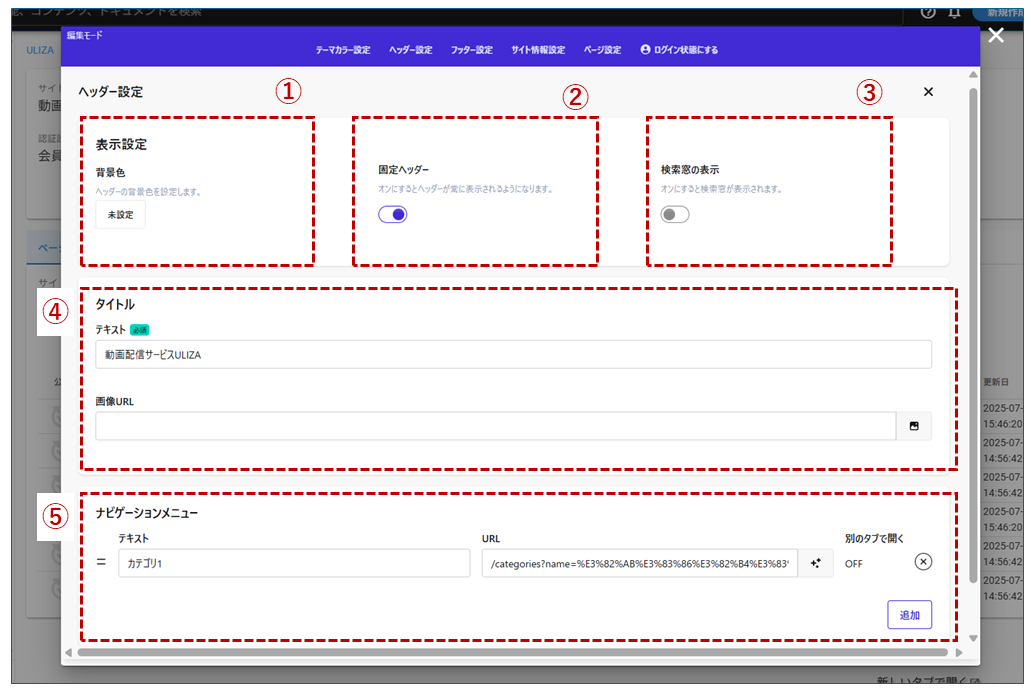Enable the 検索窓の表示 toggle
Image resolution: width=1031 pixels, height=691 pixels.
click(675, 214)
